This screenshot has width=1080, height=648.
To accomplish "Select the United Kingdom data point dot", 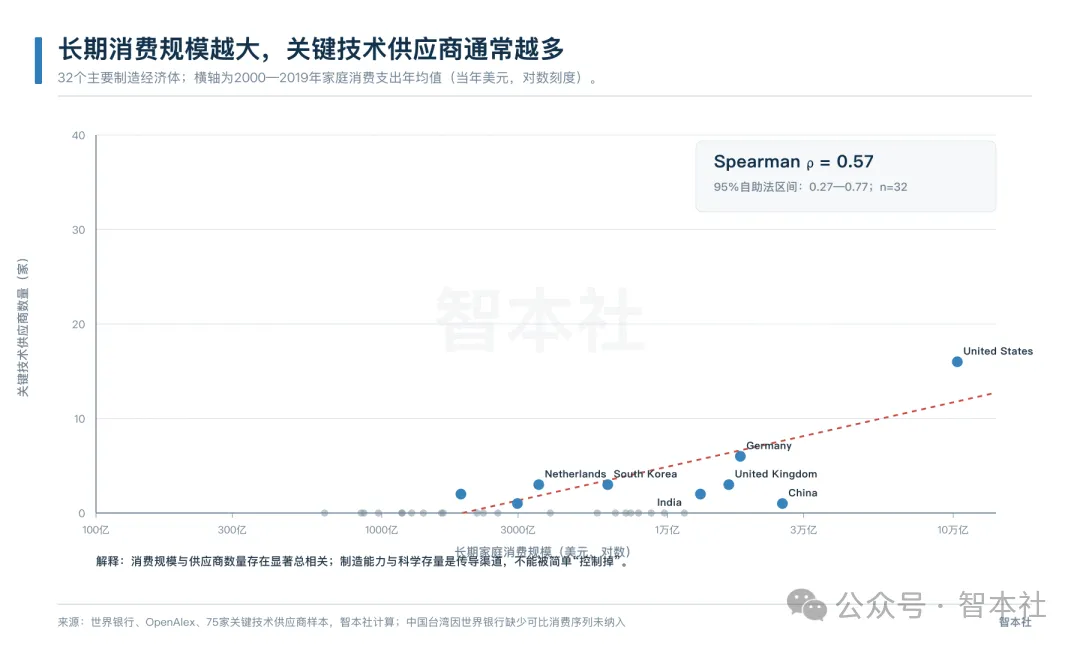I will point(728,485).
